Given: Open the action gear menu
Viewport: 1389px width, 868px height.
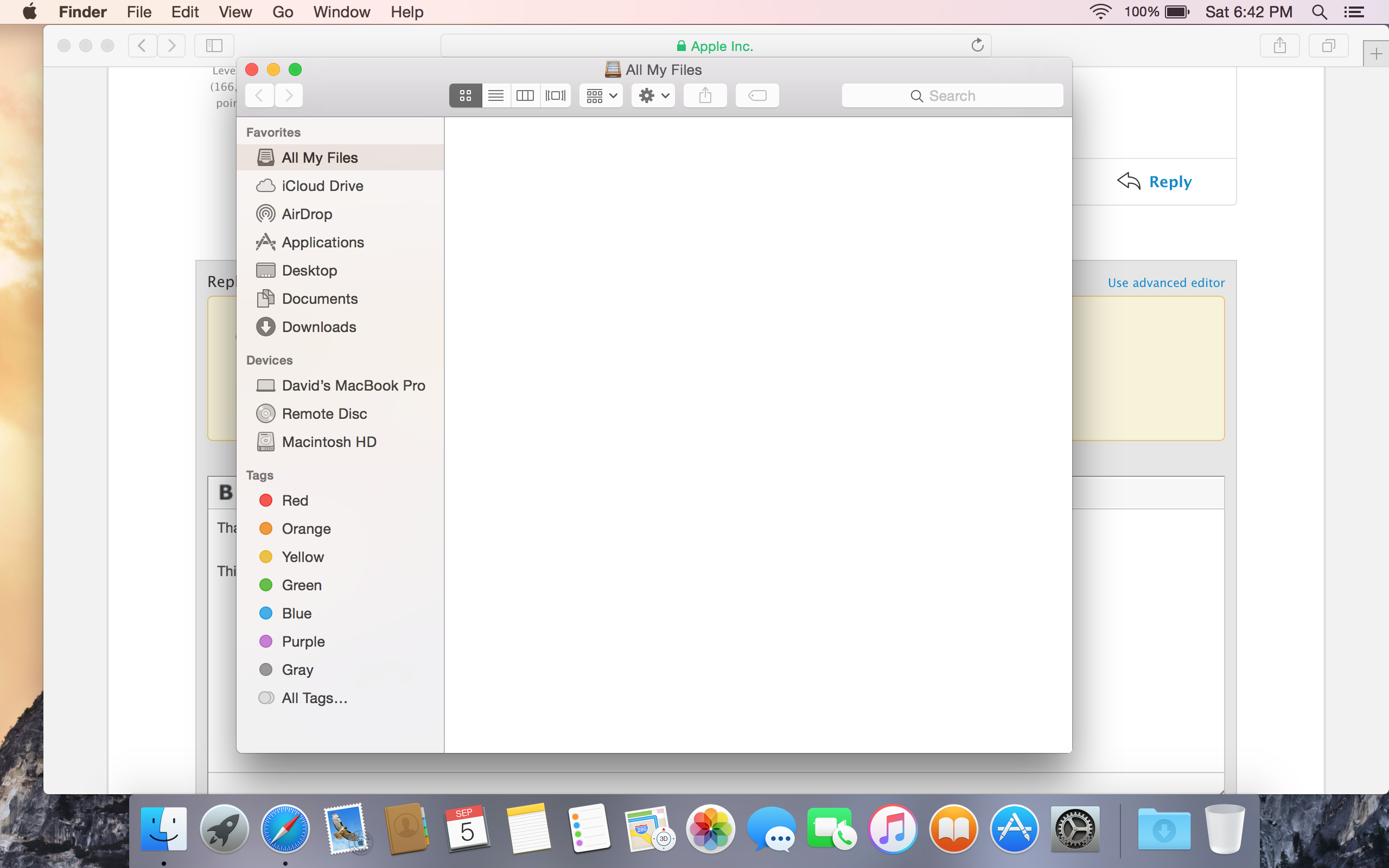Looking at the screenshot, I should coord(652,95).
